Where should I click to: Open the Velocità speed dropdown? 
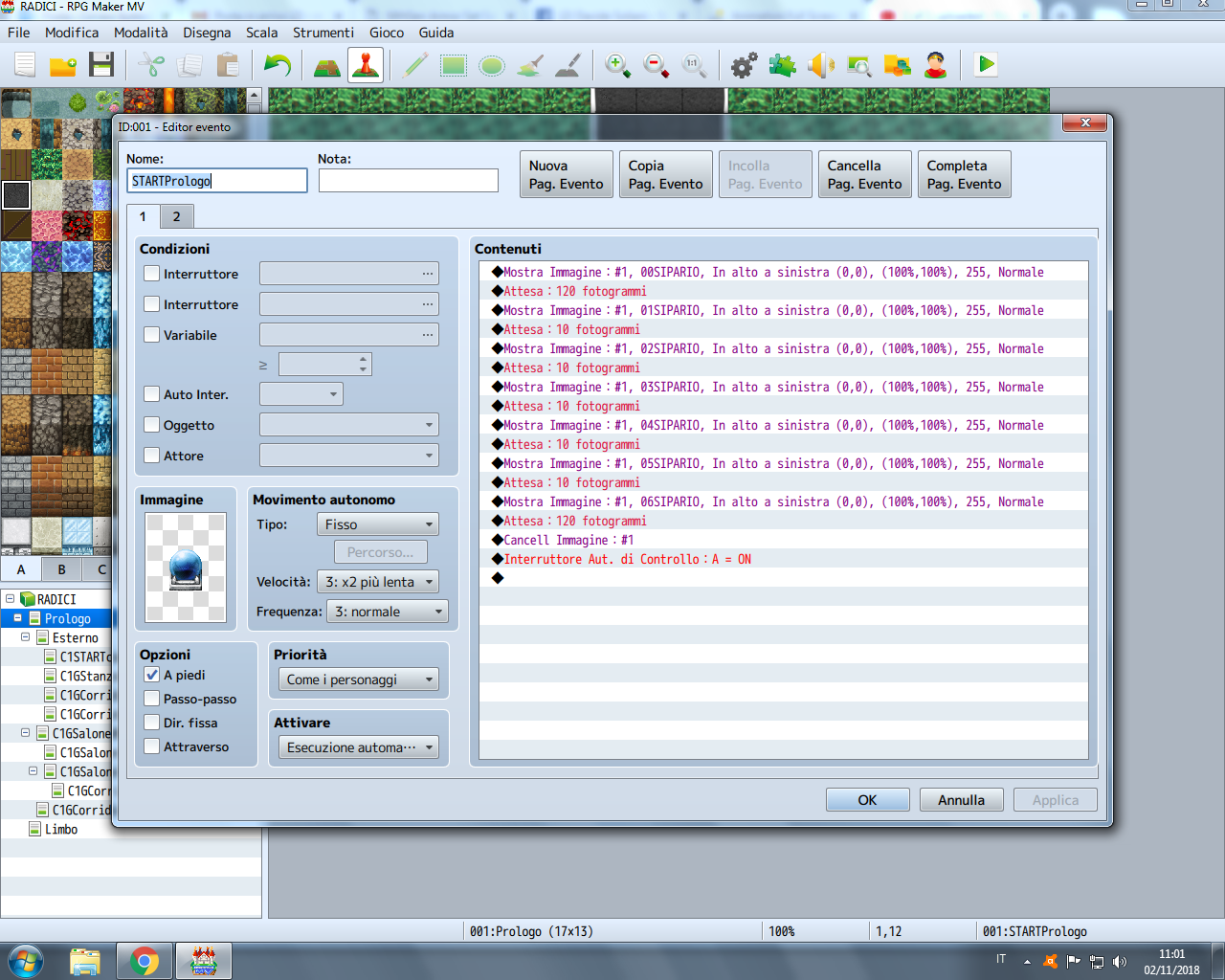pyautogui.click(x=378, y=582)
